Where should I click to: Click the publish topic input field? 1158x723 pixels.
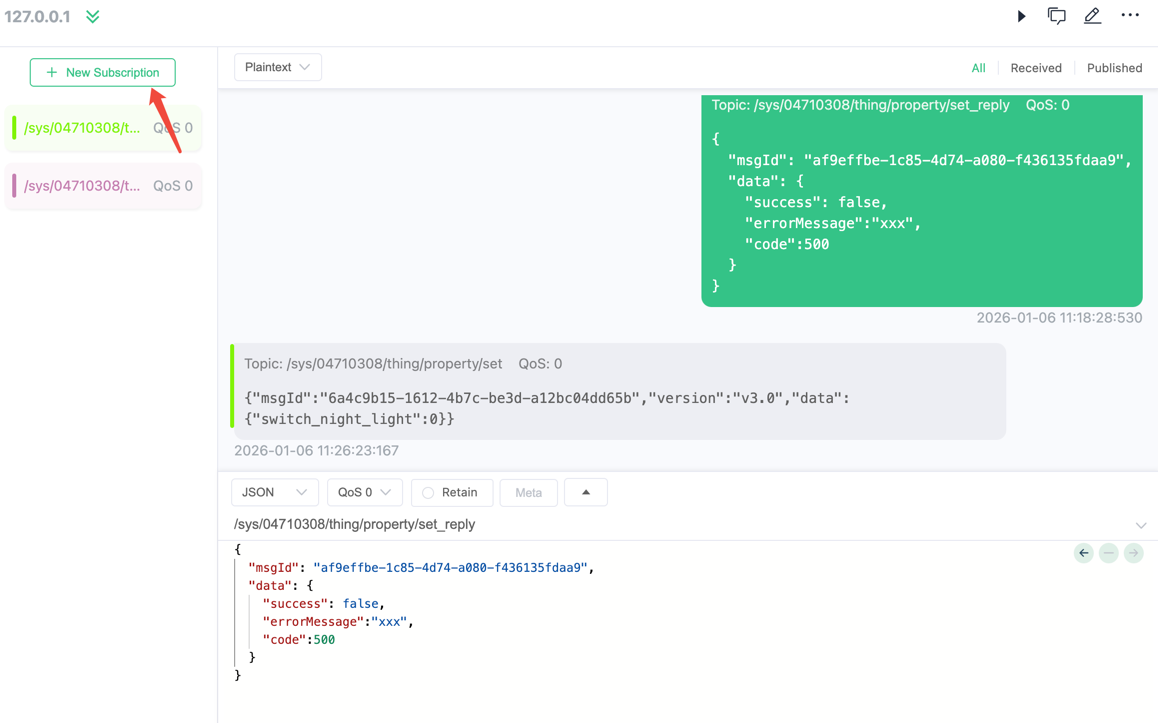(680, 524)
